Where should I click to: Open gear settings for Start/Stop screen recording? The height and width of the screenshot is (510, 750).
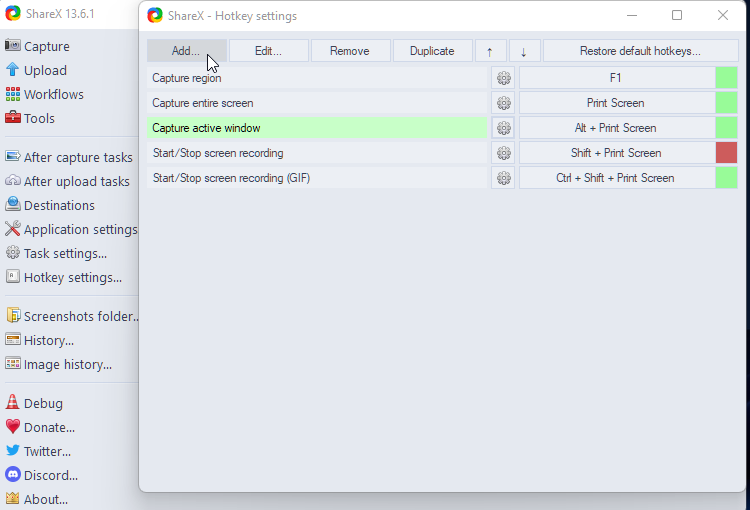coord(503,153)
